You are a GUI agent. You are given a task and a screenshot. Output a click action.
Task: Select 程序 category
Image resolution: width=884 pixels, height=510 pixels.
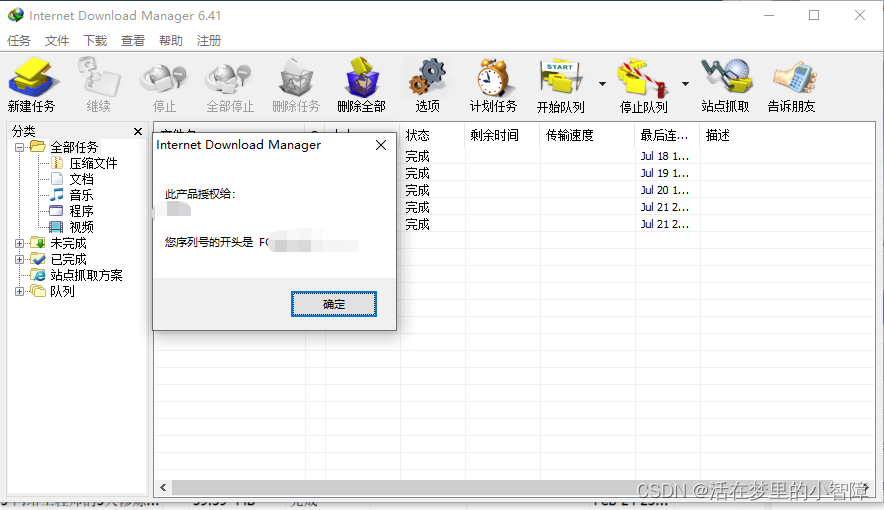[81, 211]
